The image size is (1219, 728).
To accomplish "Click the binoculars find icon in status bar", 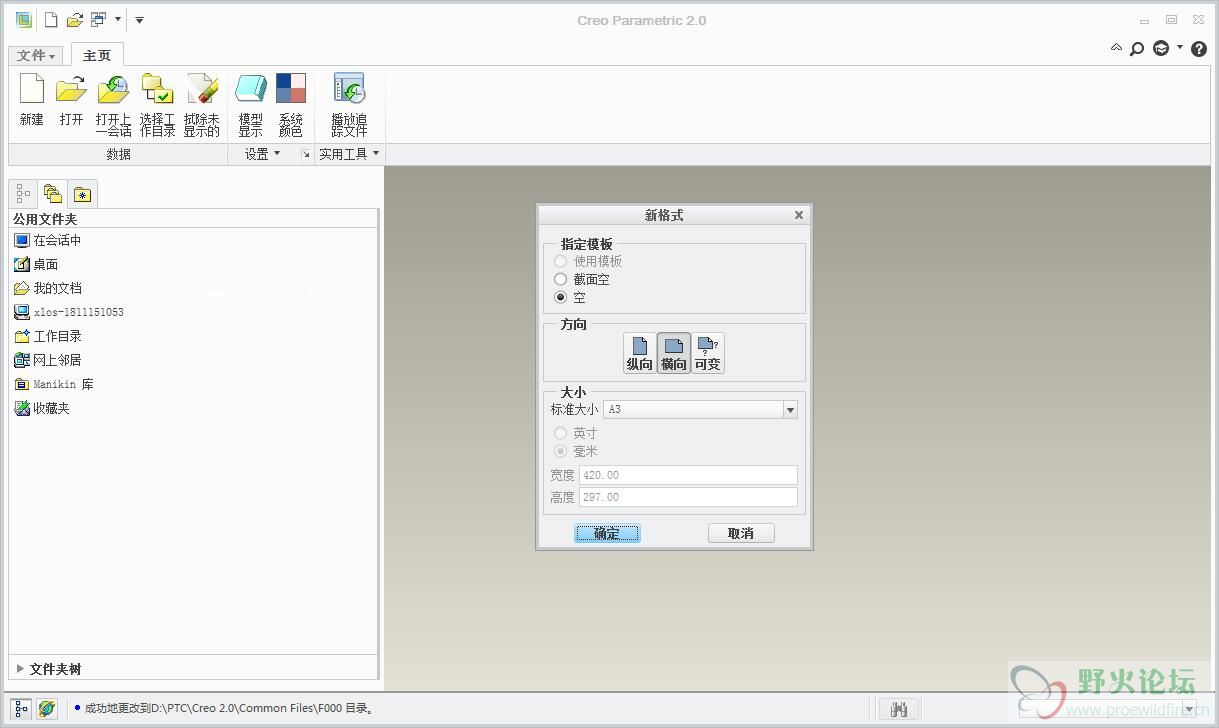I will point(898,709).
